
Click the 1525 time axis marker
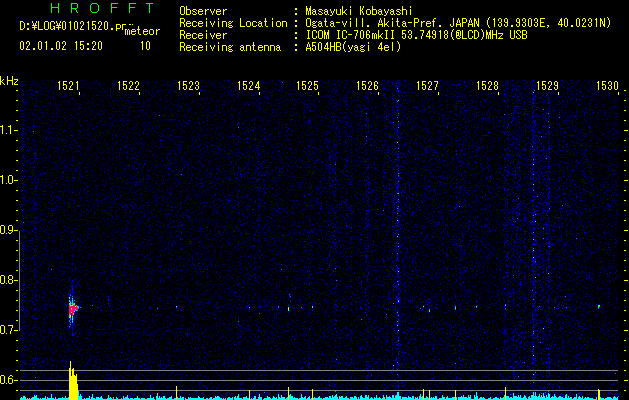point(308,86)
